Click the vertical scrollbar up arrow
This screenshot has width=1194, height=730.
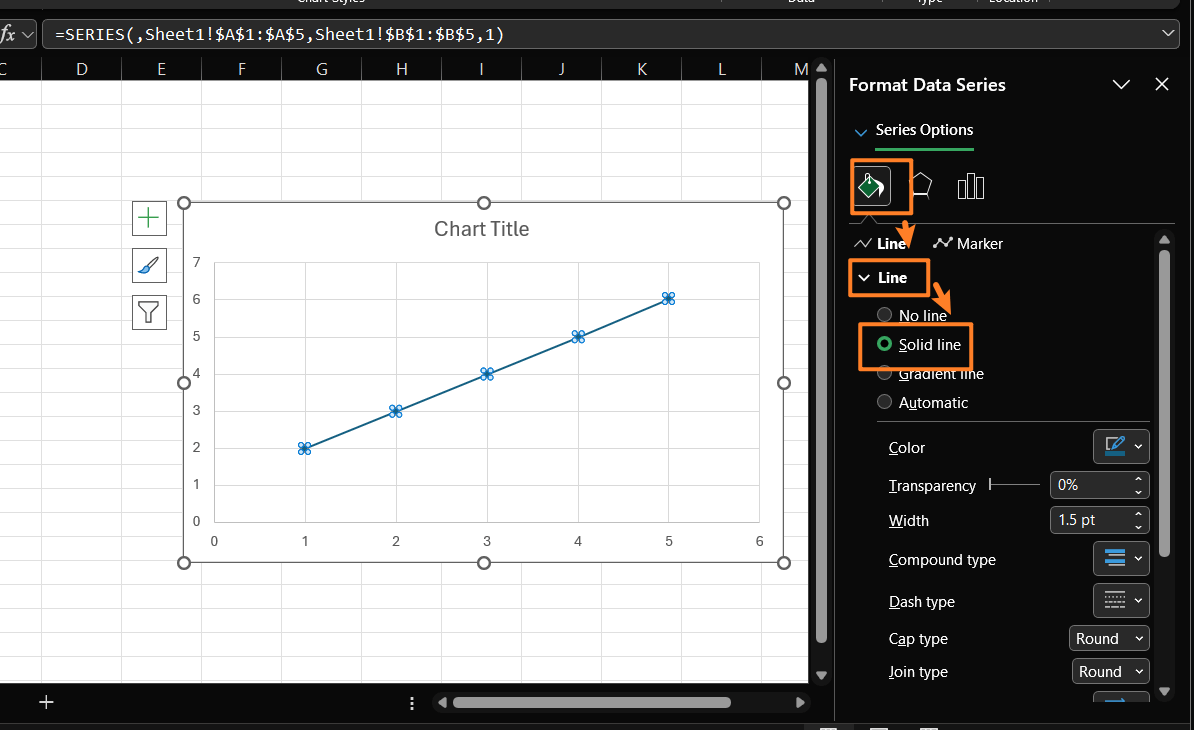click(821, 68)
